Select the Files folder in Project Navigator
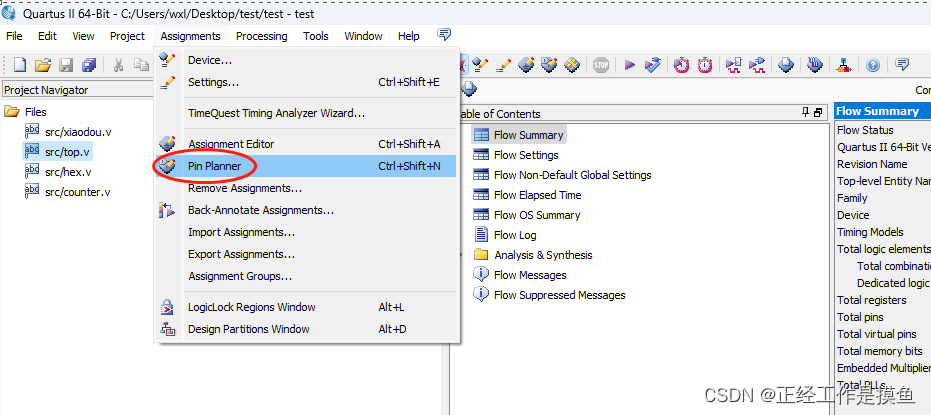Screen dimensions: 931x415 (x=26, y=112)
